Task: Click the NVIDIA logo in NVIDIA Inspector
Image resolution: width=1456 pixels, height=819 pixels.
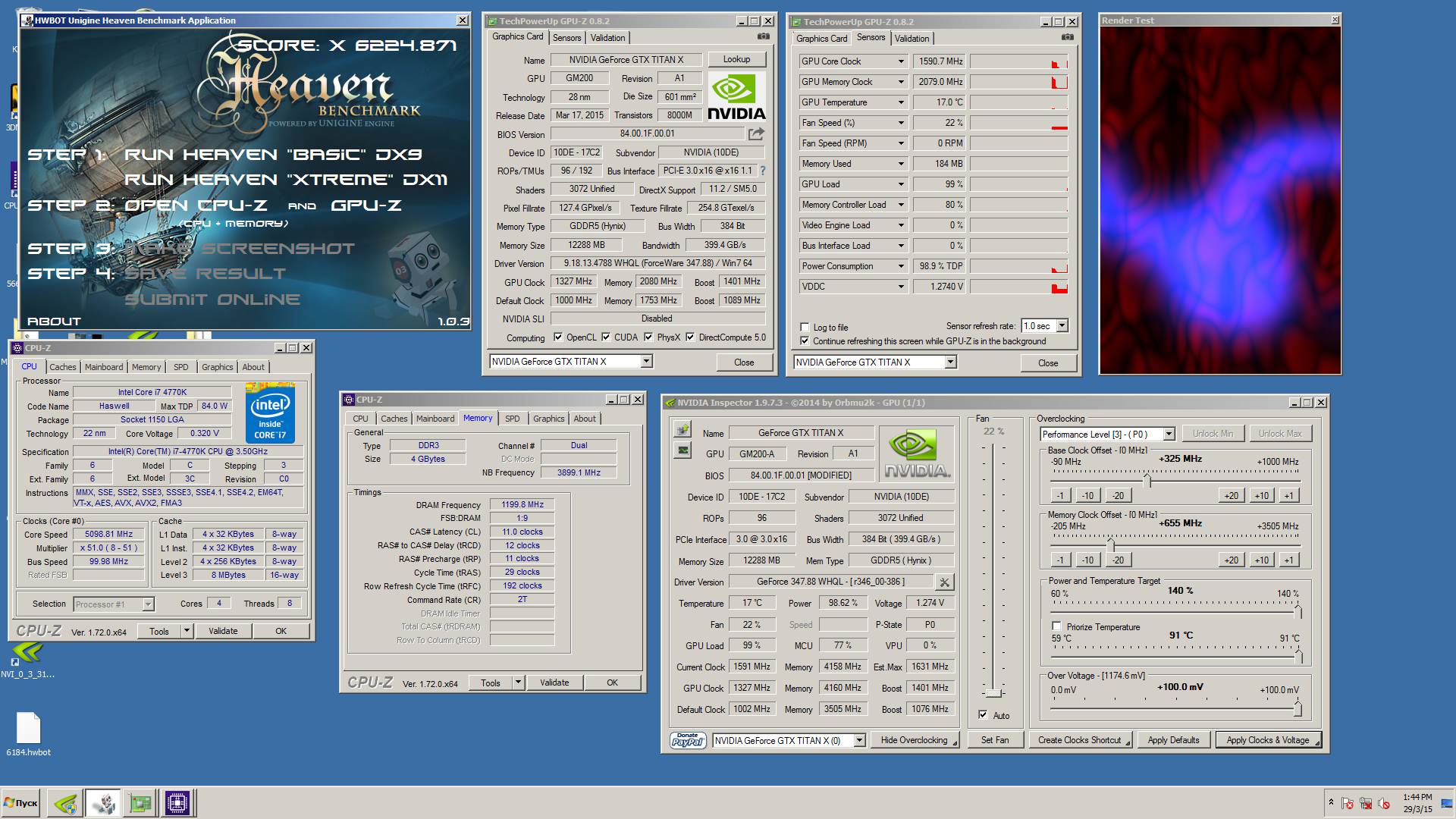Action: click(x=916, y=453)
